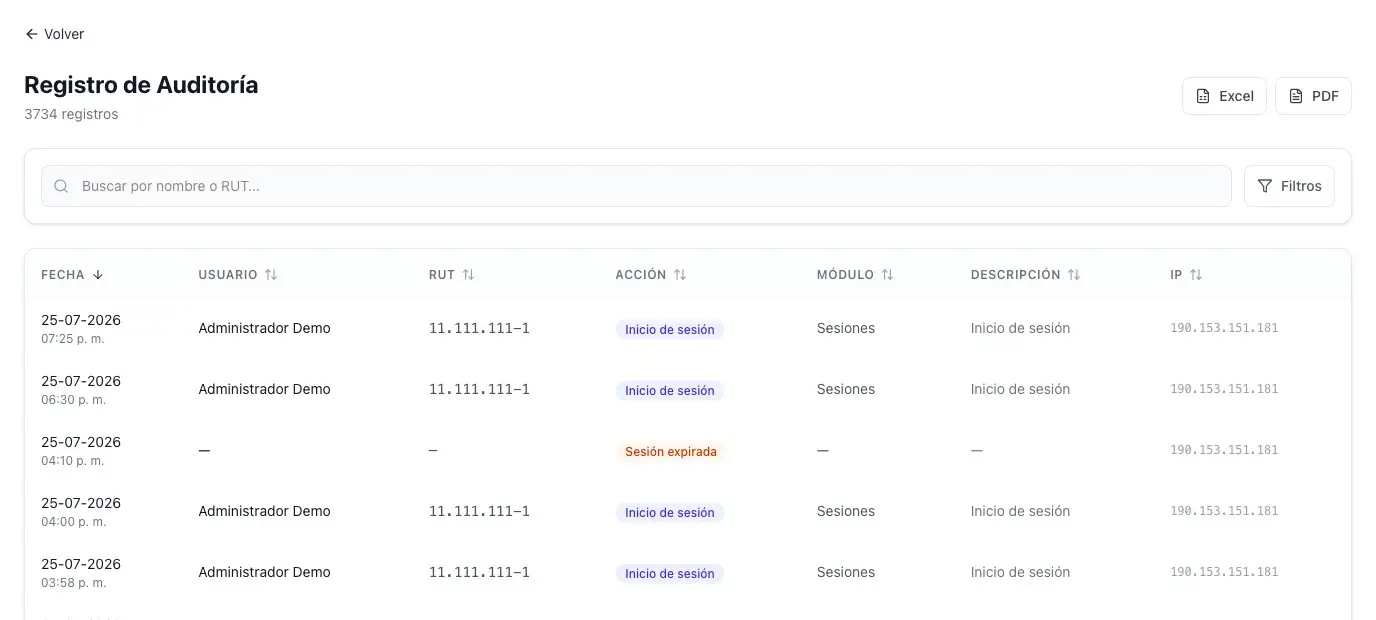Image resolution: width=1376 pixels, height=620 pixels.
Task: Focus the 'Buscar por nombre o RUT' field
Action: (636, 186)
